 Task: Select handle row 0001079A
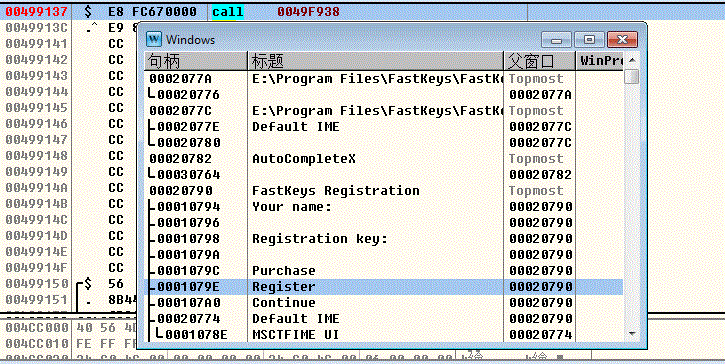(384, 255)
